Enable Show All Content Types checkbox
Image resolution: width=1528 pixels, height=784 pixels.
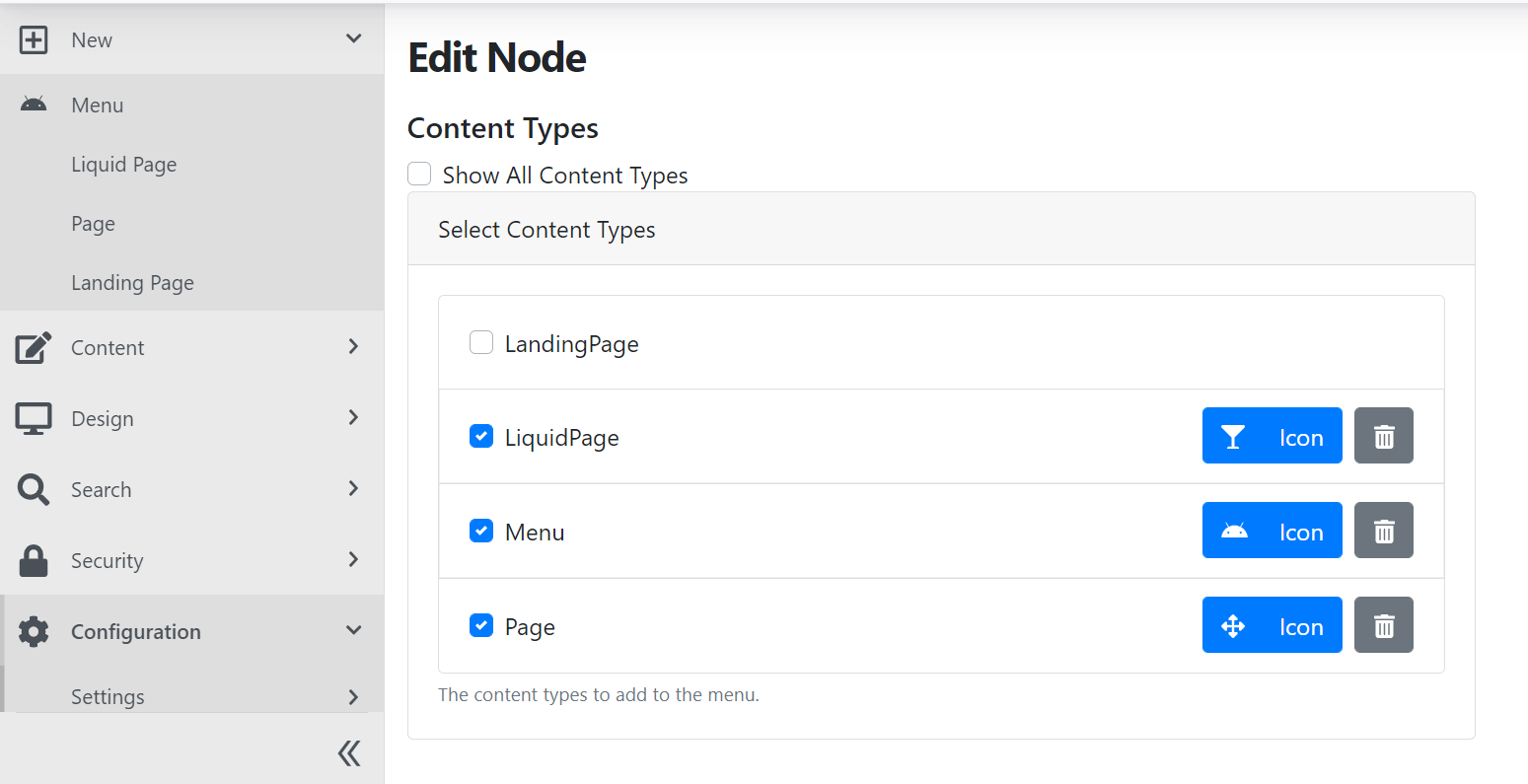(419, 175)
